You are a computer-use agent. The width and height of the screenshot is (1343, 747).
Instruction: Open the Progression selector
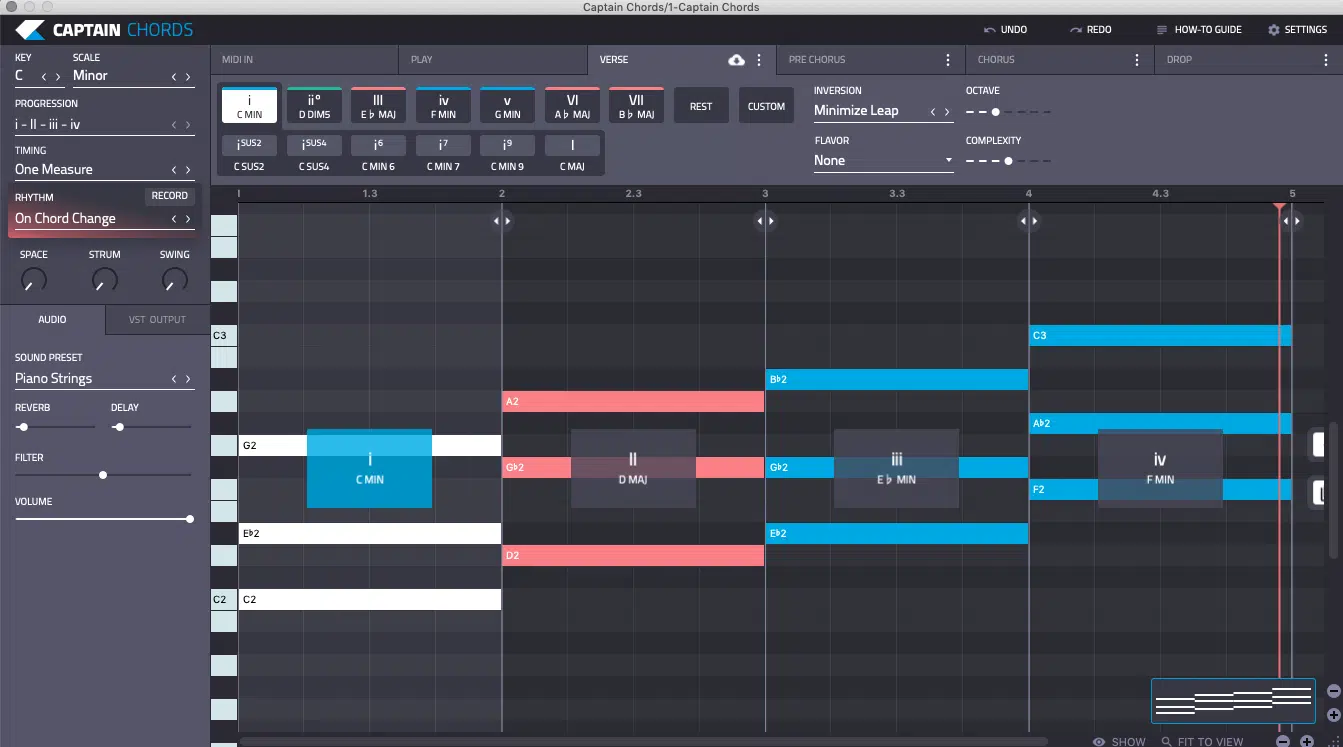click(104, 125)
